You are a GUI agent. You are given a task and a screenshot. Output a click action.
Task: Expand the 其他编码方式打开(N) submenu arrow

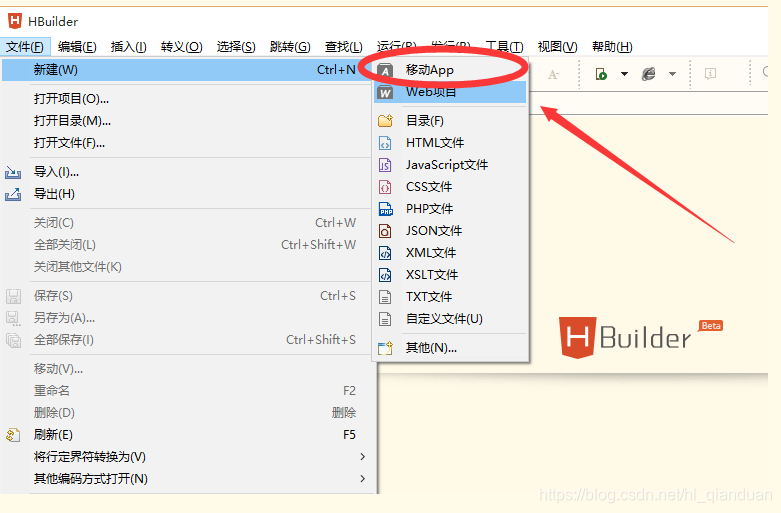pos(363,479)
